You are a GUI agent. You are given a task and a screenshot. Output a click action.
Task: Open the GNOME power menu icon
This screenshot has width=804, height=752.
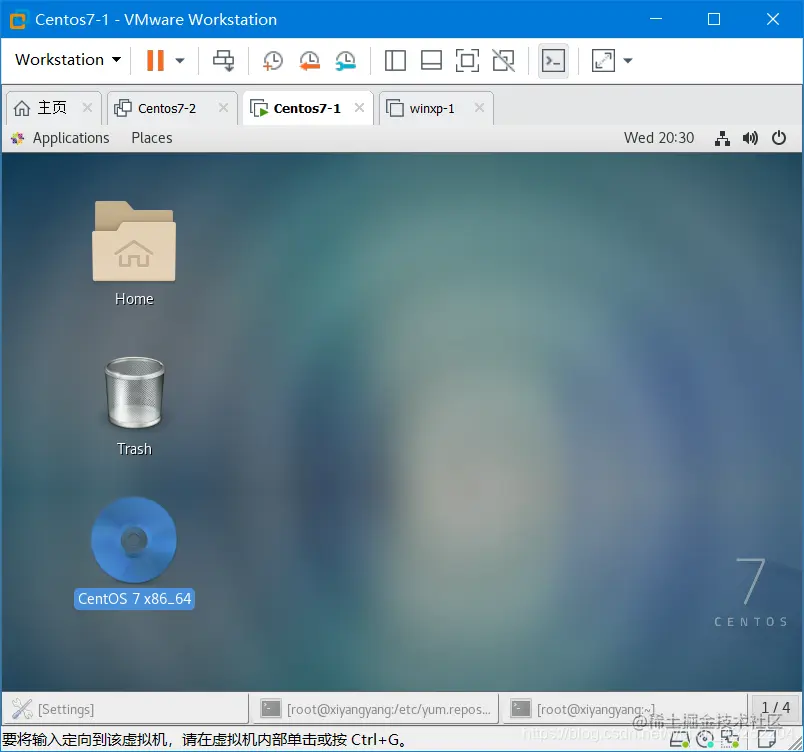pos(779,138)
